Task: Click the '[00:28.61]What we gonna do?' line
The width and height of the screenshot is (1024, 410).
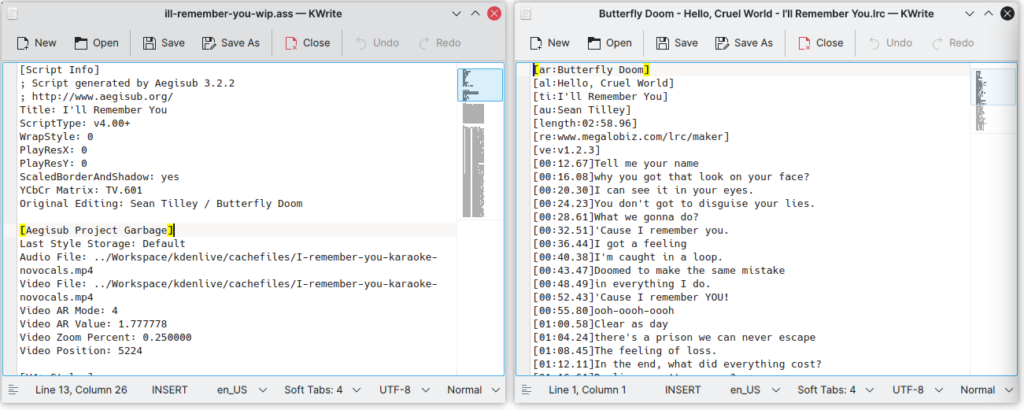Action: (616, 217)
